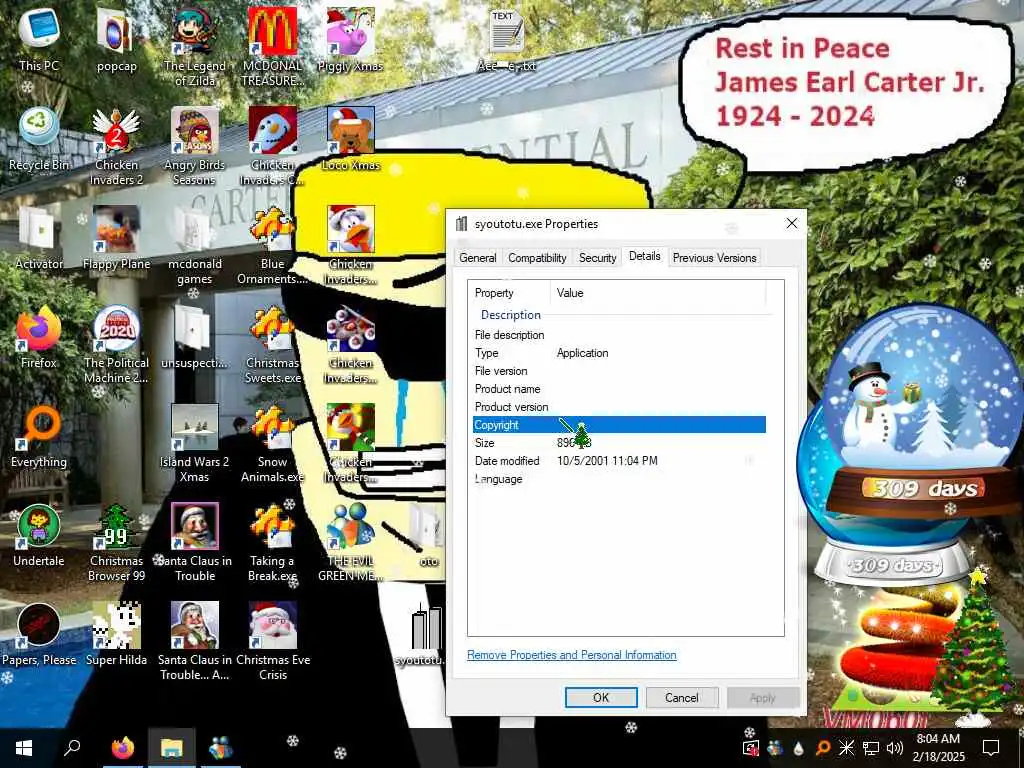Click the Type property row
The width and height of the screenshot is (1024, 768).
pos(619,353)
